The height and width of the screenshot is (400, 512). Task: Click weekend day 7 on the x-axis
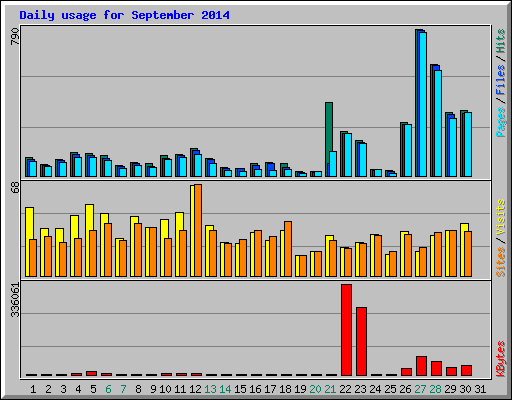123,389
